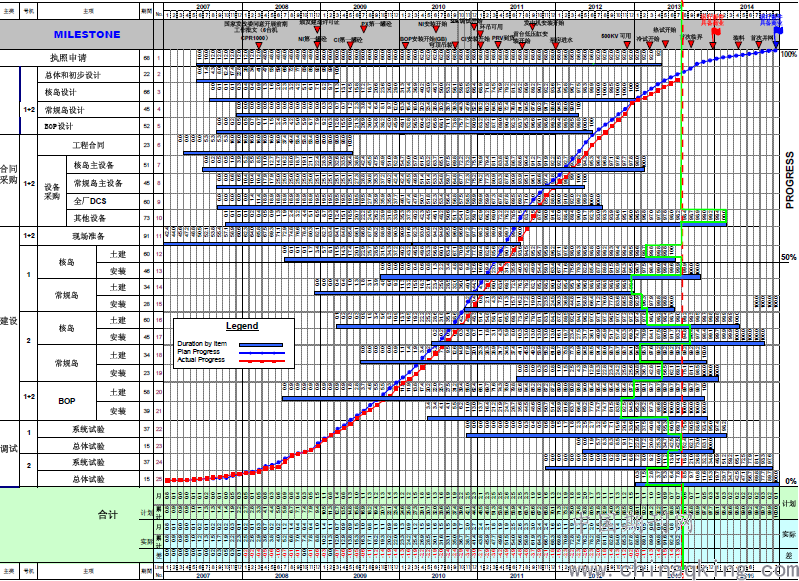Click the 首次并网 milestone triangle

click(760, 45)
